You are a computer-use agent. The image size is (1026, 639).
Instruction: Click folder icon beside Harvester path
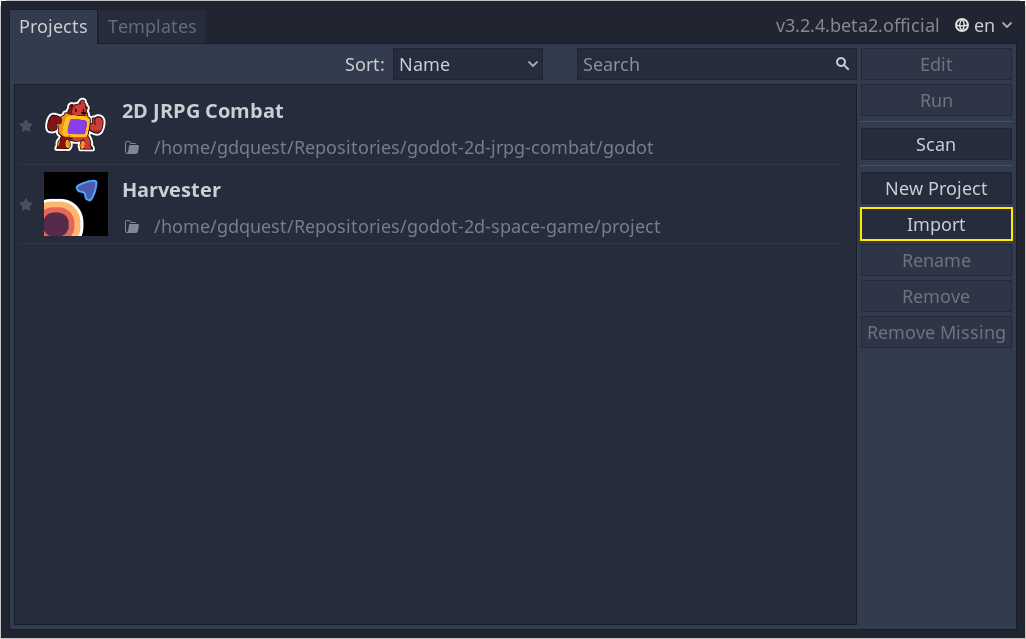pyautogui.click(x=132, y=227)
